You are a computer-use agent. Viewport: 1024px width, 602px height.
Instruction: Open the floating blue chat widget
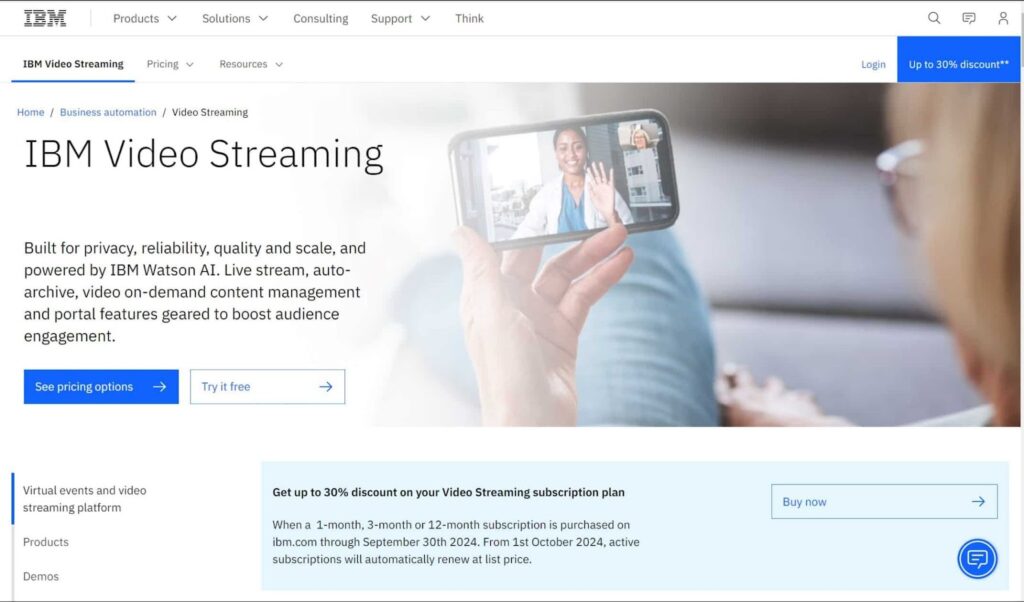pyautogui.click(x=977, y=558)
